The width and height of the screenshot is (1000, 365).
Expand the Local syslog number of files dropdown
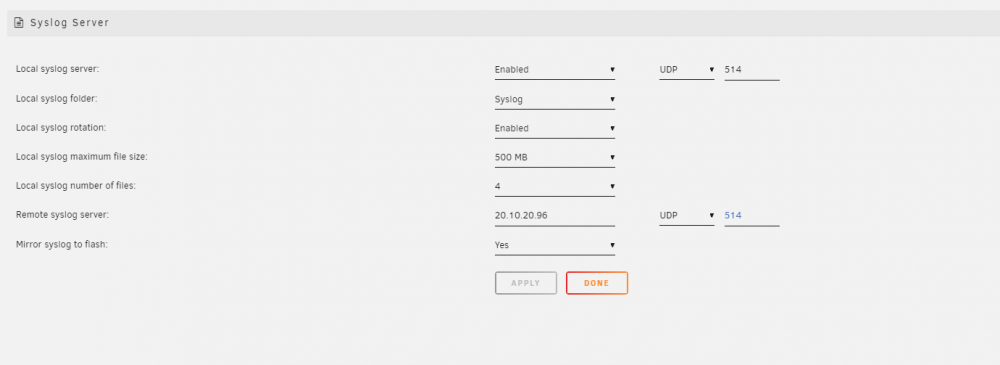tap(555, 186)
